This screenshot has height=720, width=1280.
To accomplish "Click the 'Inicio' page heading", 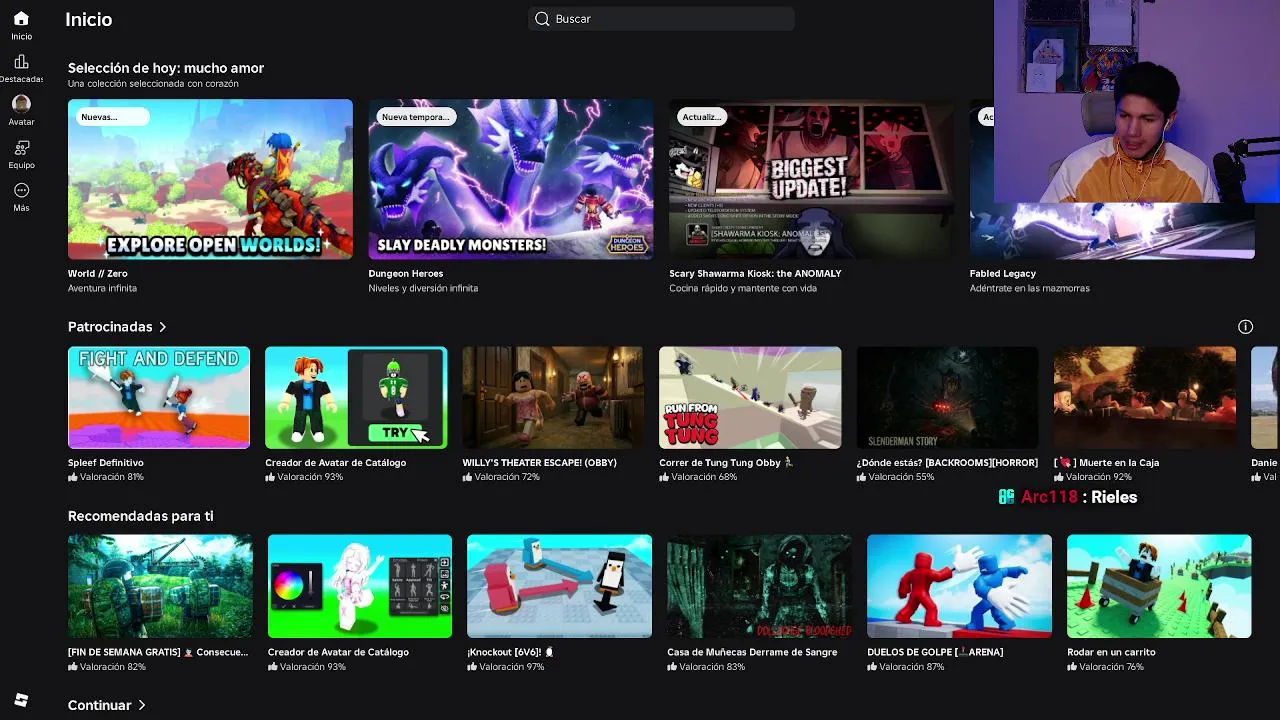I will pyautogui.click(x=88, y=19).
